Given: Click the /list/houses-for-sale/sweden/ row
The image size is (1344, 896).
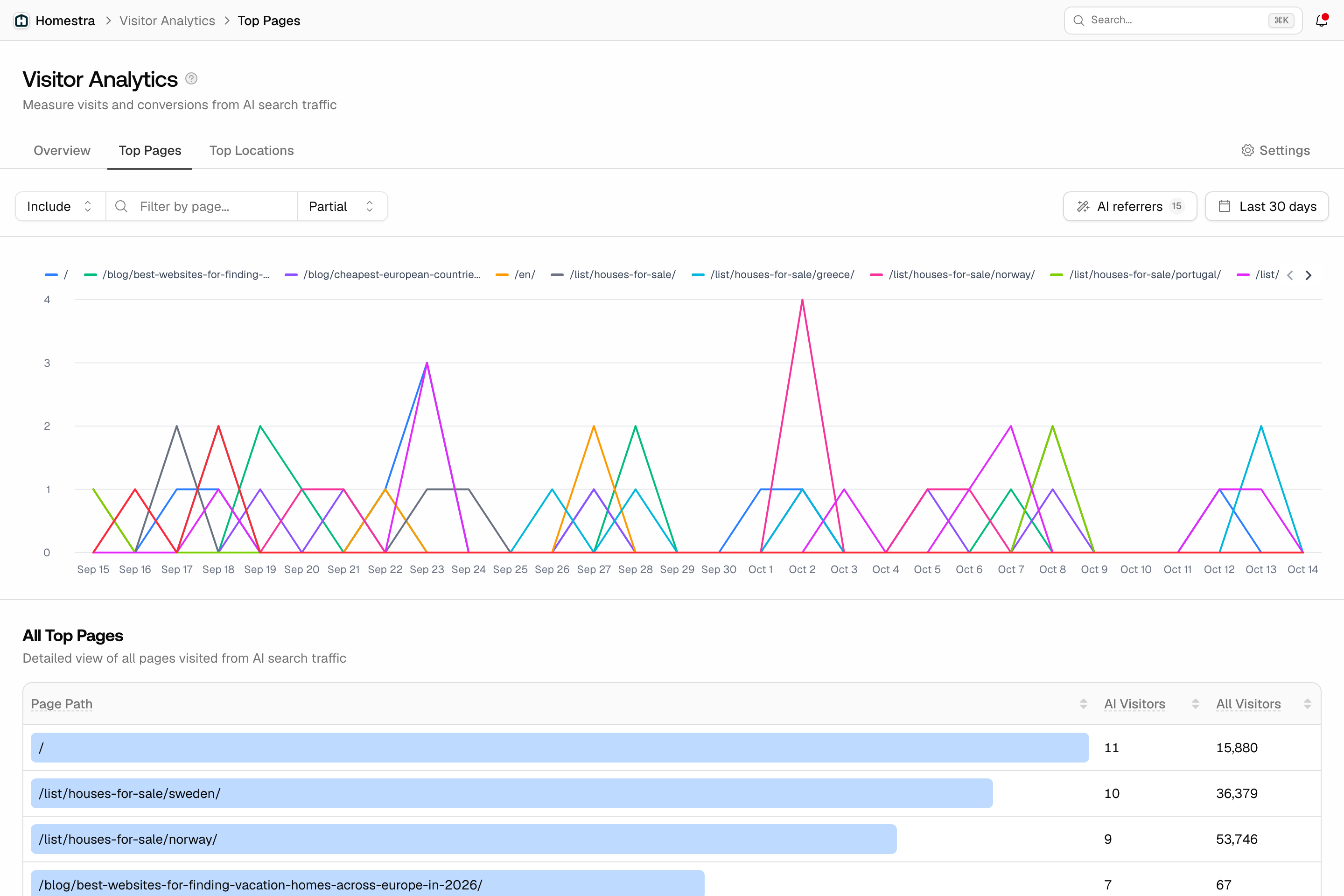Looking at the screenshot, I should click(672, 793).
